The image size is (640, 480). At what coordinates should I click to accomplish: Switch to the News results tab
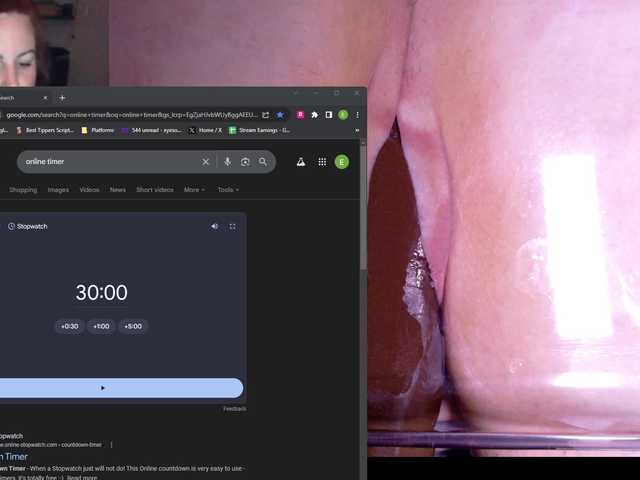tap(118, 189)
